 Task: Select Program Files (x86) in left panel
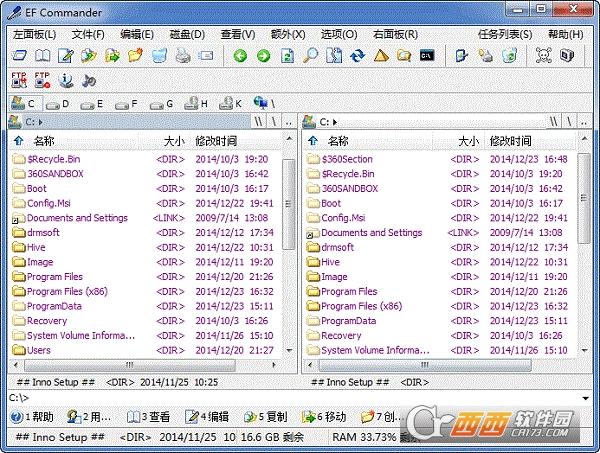click(x=60, y=292)
